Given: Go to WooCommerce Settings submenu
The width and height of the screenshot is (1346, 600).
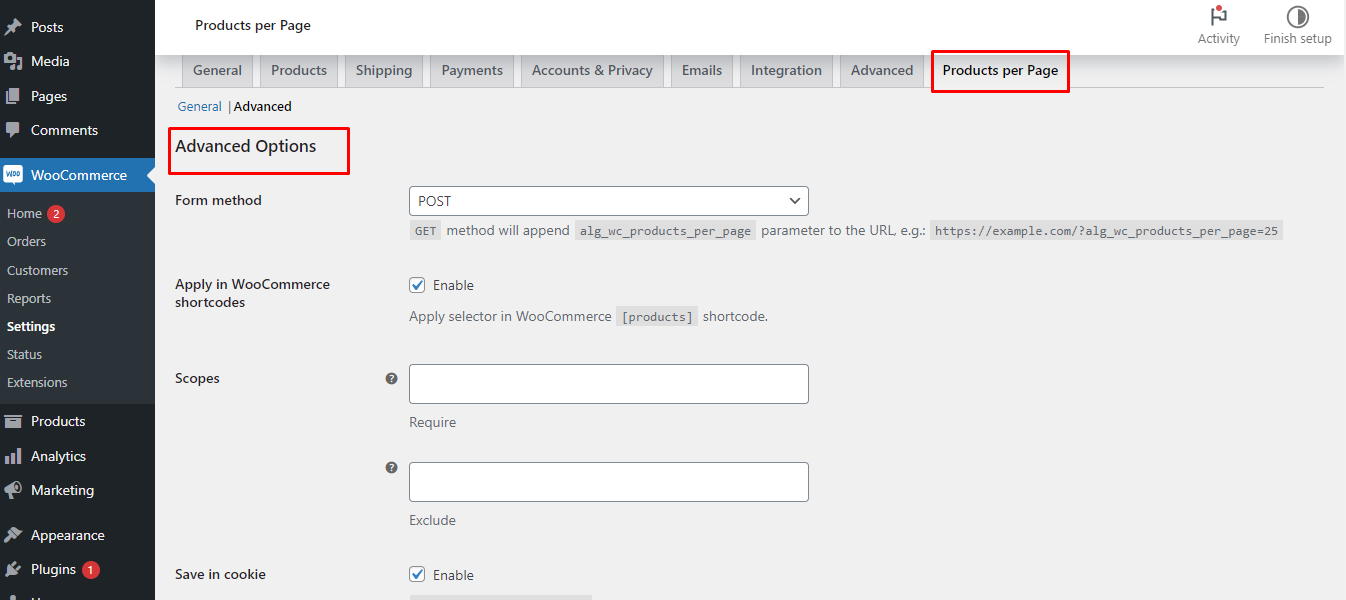Looking at the screenshot, I should pos(31,326).
